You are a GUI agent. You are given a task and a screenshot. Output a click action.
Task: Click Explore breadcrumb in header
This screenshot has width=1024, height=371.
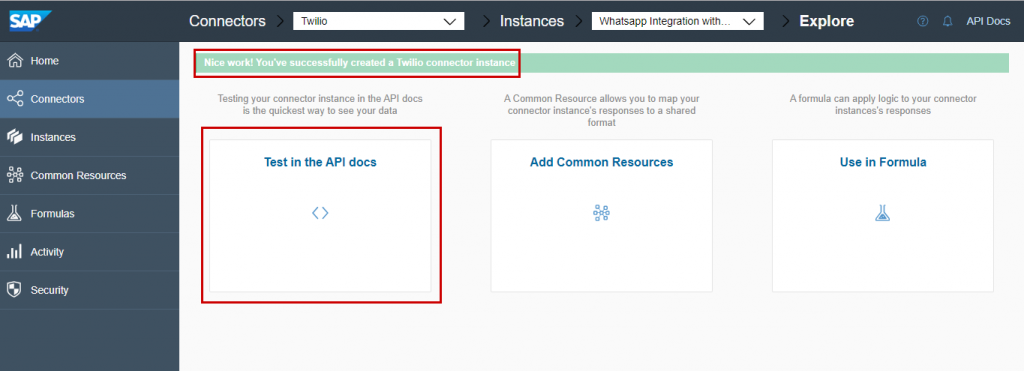coord(827,21)
